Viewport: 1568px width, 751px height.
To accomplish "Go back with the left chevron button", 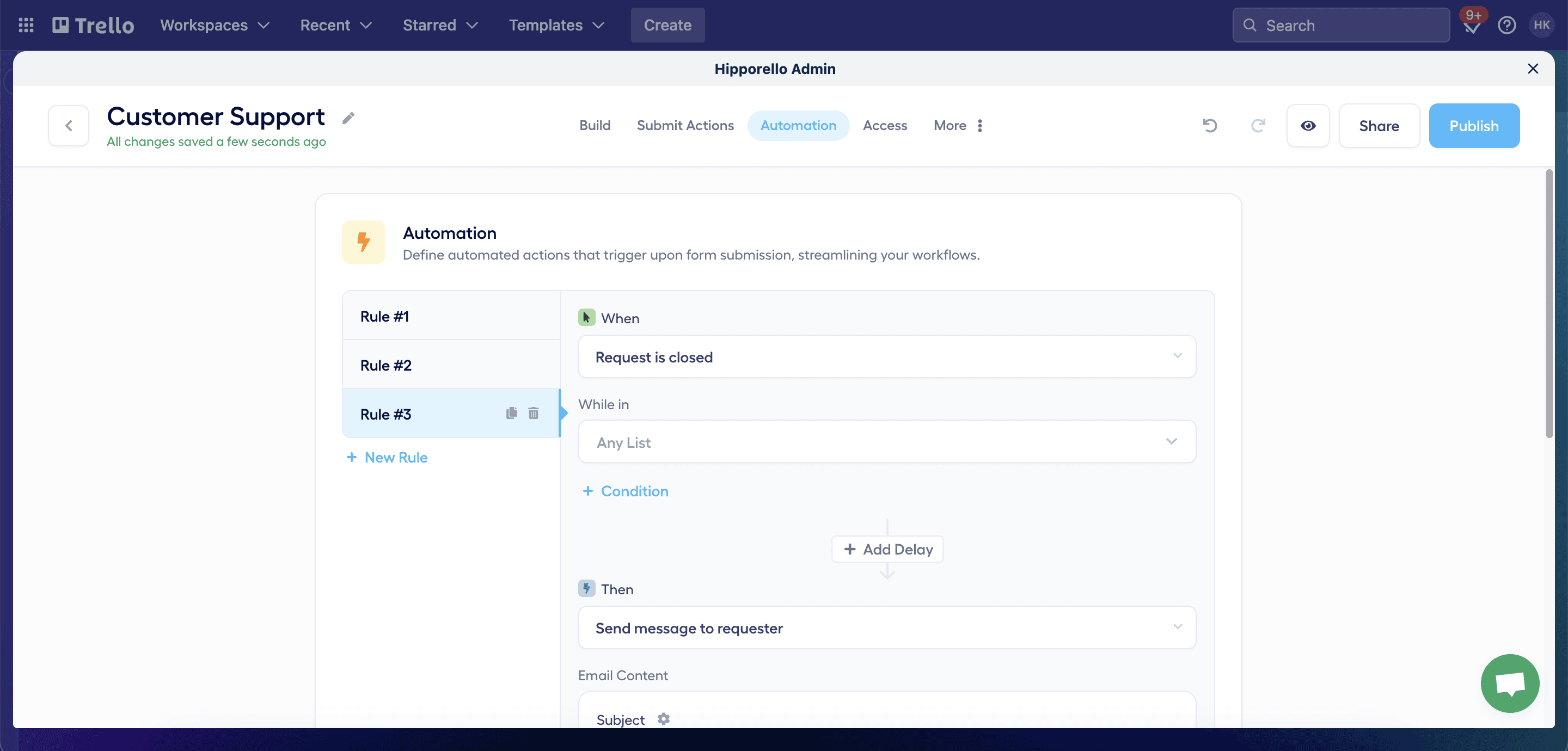I will pos(69,125).
